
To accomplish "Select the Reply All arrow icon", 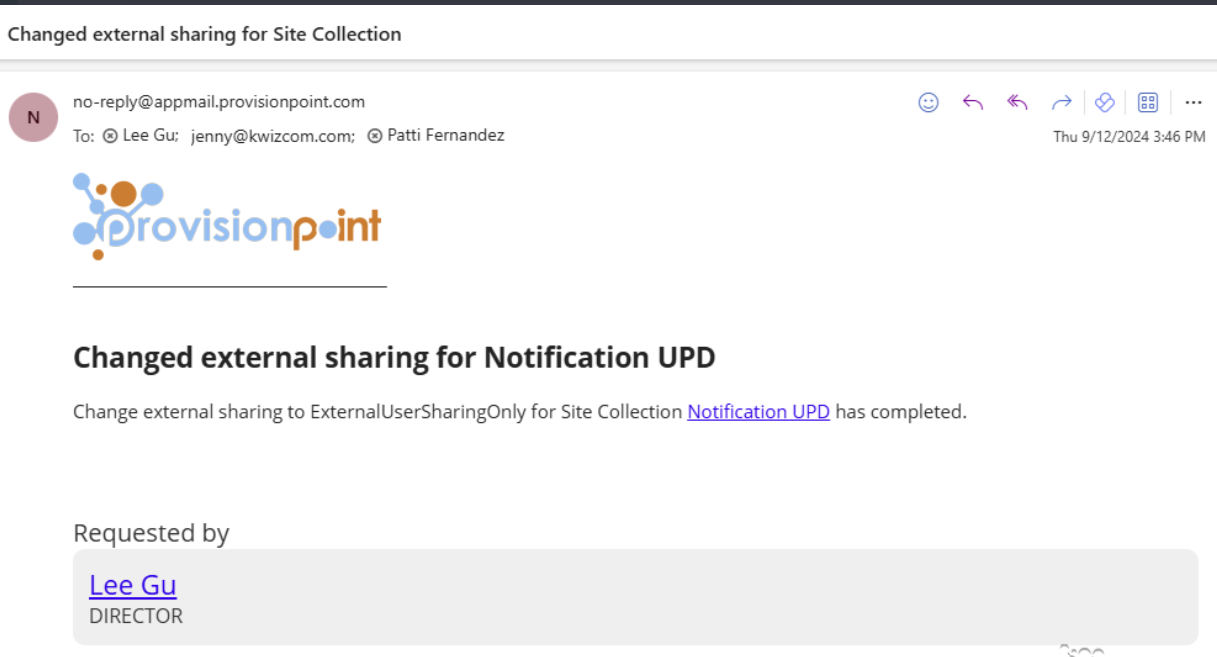I will pos(1017,102).
